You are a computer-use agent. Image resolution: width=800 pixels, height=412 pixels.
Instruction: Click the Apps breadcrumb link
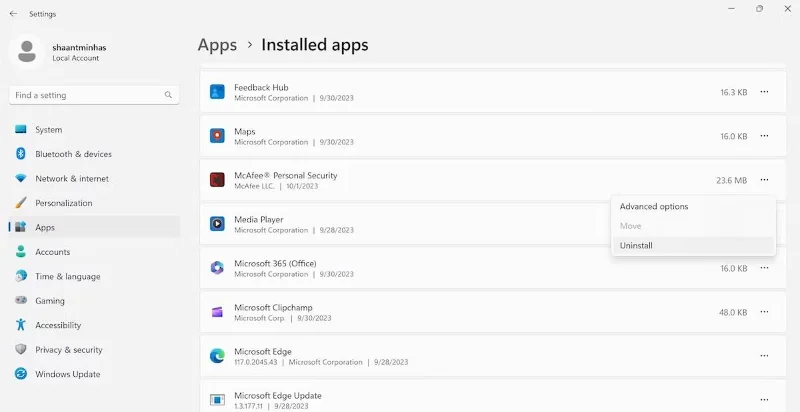point(217,45)
